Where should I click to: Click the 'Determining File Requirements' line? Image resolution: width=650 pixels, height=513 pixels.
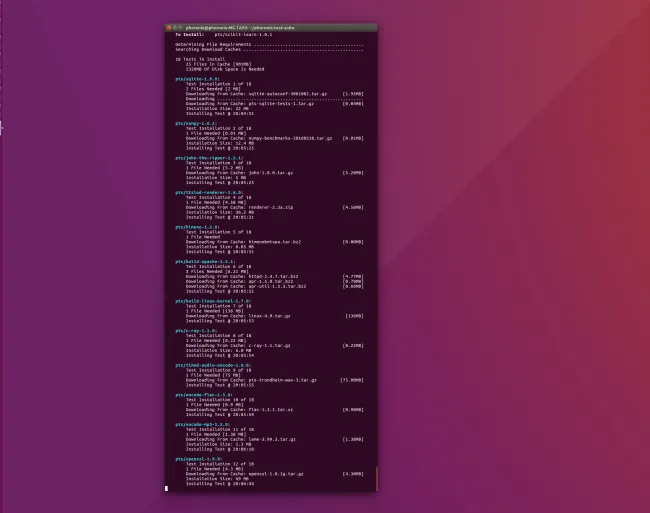click(269, 44)
